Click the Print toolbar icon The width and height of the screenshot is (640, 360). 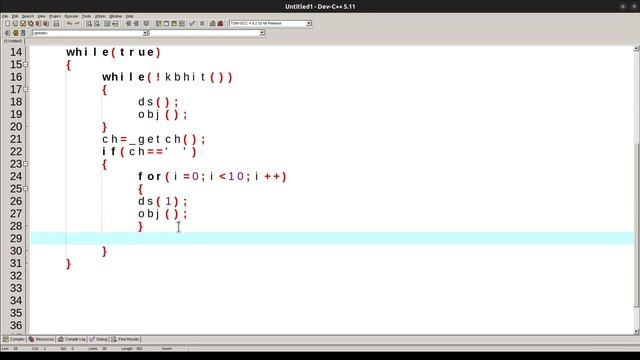pyautogui.click(x=56, y=23)
